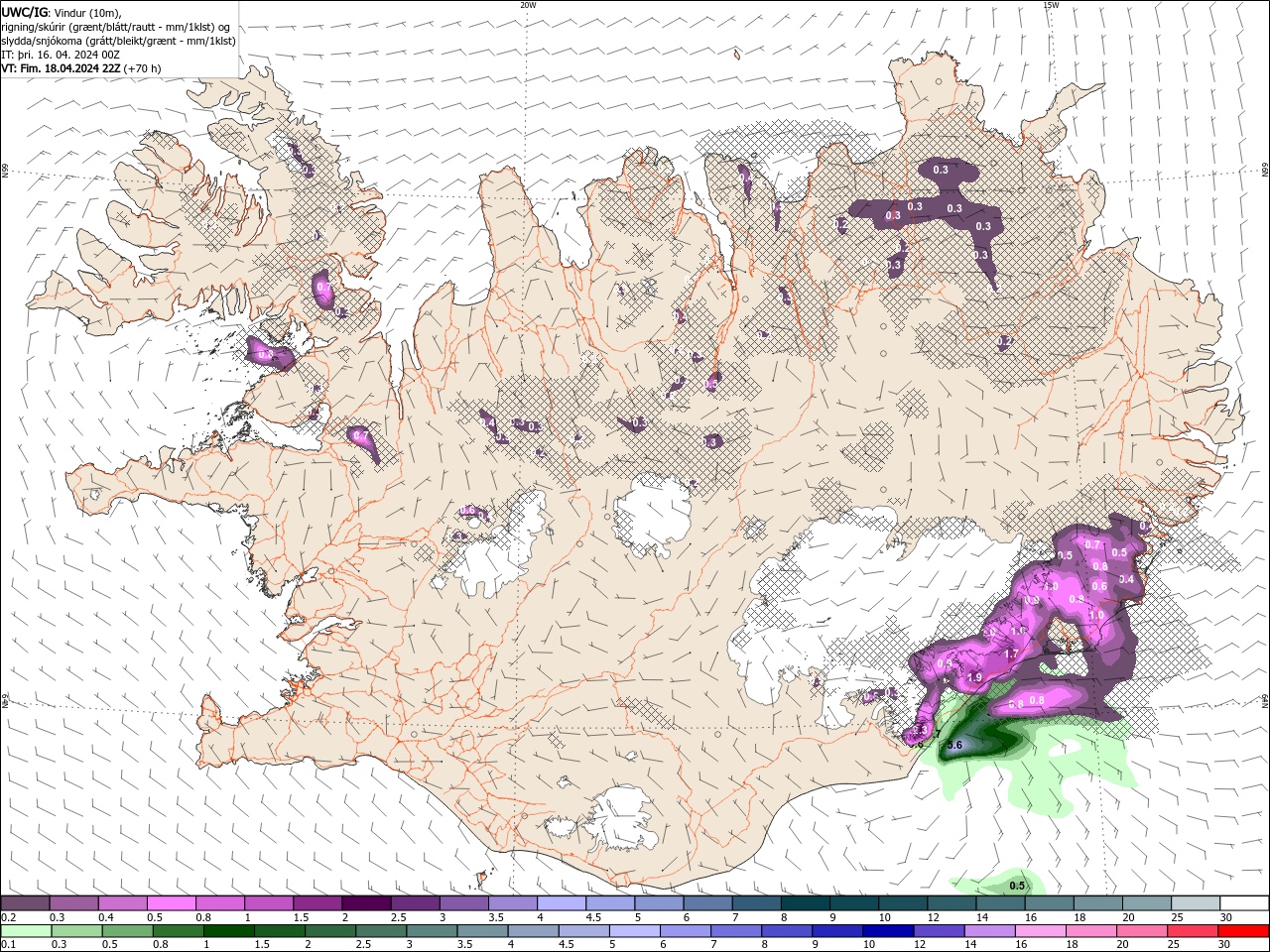Select the dark green lower swatch between 1 and 1.5

227,931
